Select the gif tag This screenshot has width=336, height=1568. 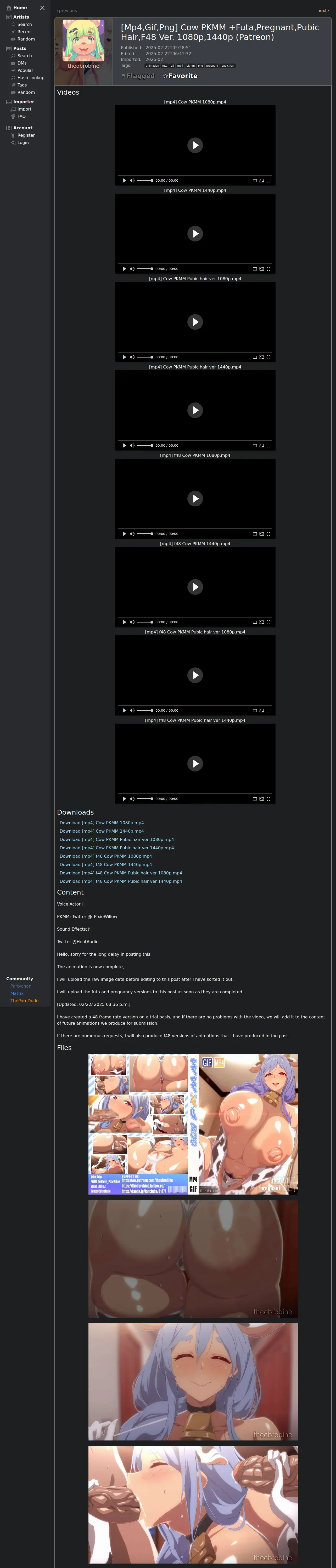pos(172,66)
